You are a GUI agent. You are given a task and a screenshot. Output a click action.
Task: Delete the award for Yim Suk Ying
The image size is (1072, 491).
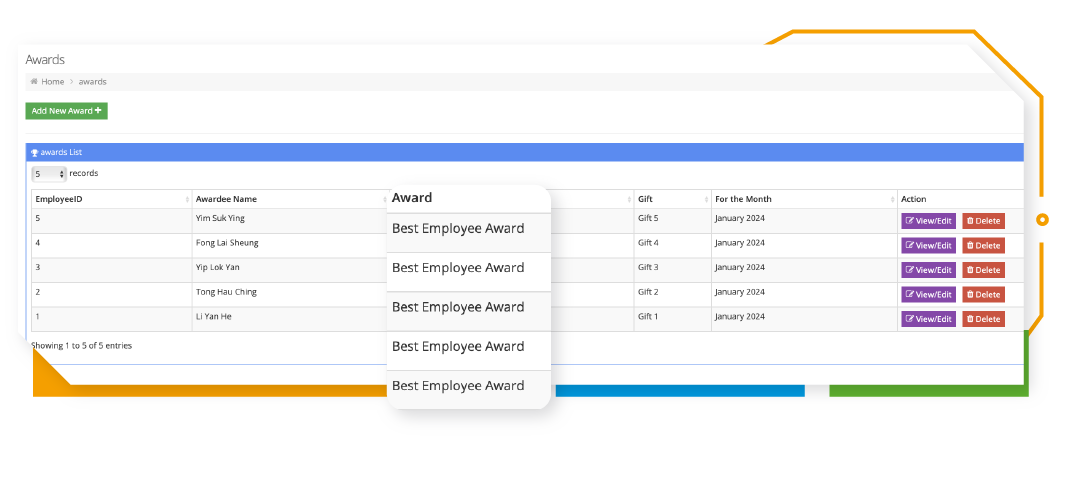[984, 221]
